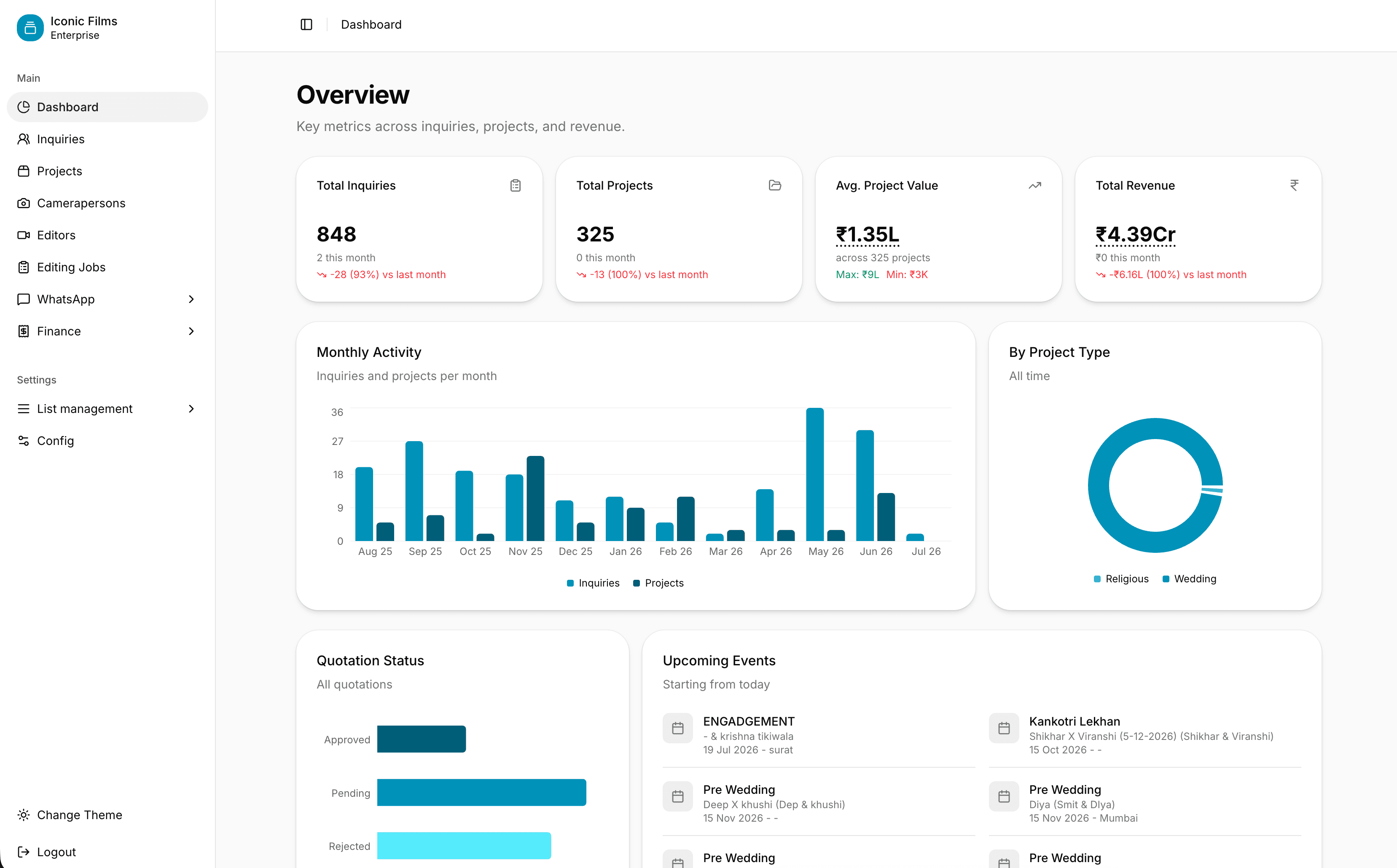Click the Wedding legend color swatch
Viewport: 1397px width, 868px height.
[1166, 579]
